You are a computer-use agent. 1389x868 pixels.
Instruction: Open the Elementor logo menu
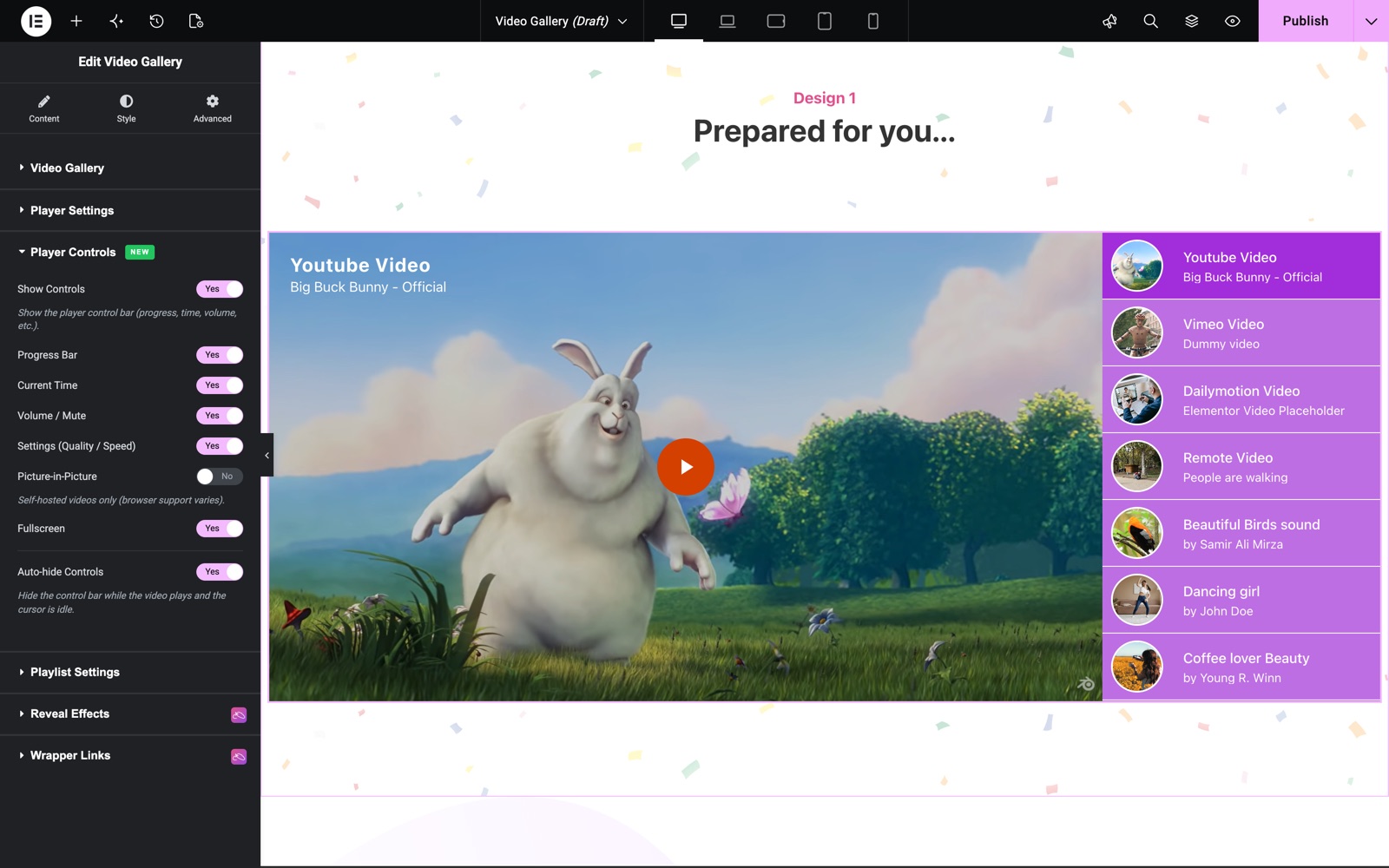(x=36, y=21)
